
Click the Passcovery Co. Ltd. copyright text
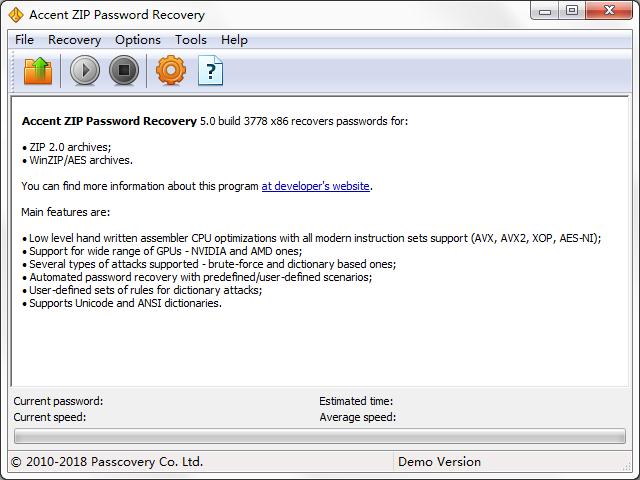pos(106,462)
